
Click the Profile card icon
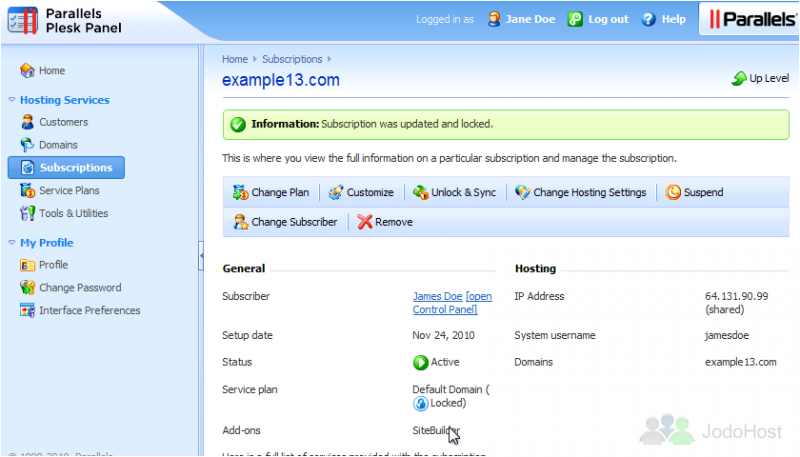tap(27, 265)
